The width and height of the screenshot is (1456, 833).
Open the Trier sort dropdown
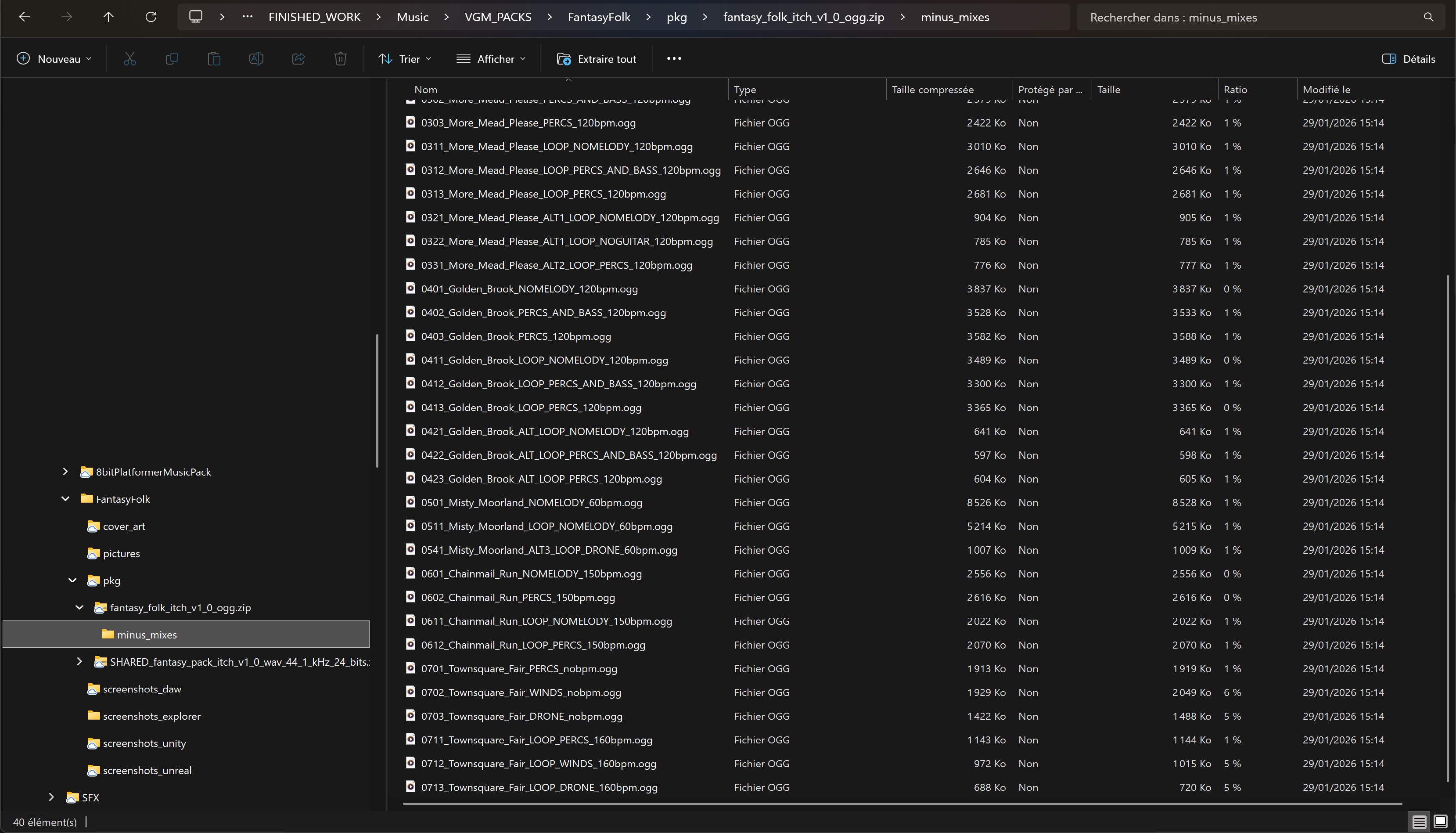pyautogui.click(x=405, y=59)
